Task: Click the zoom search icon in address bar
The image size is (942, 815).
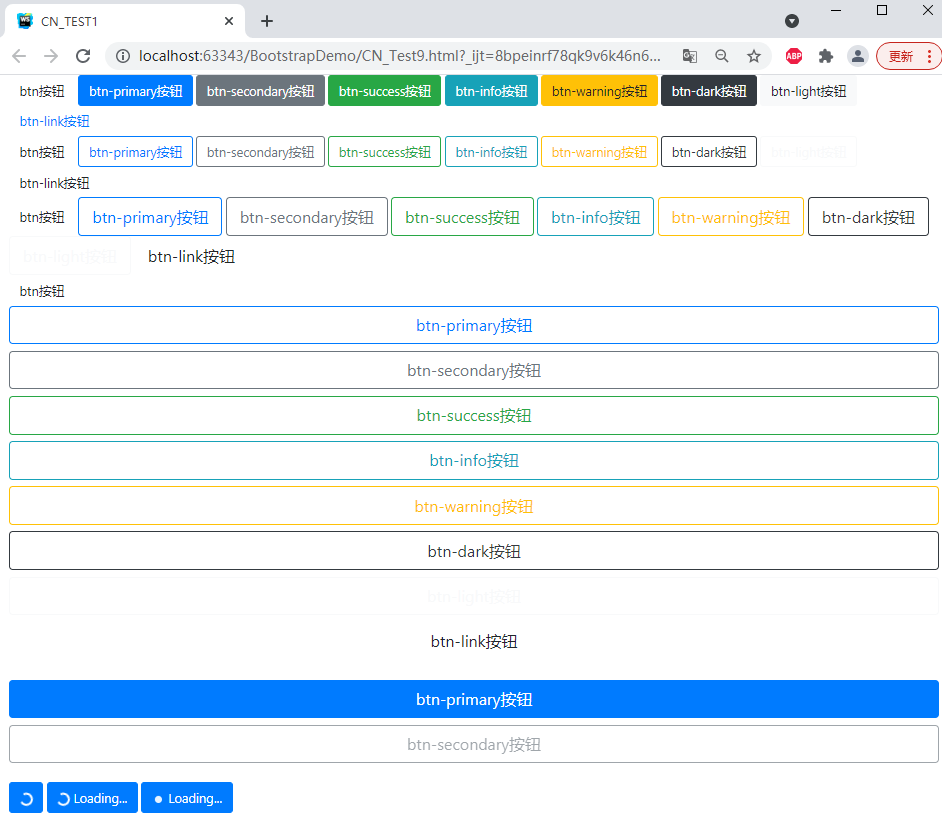Action: click(x=722, y=56)
